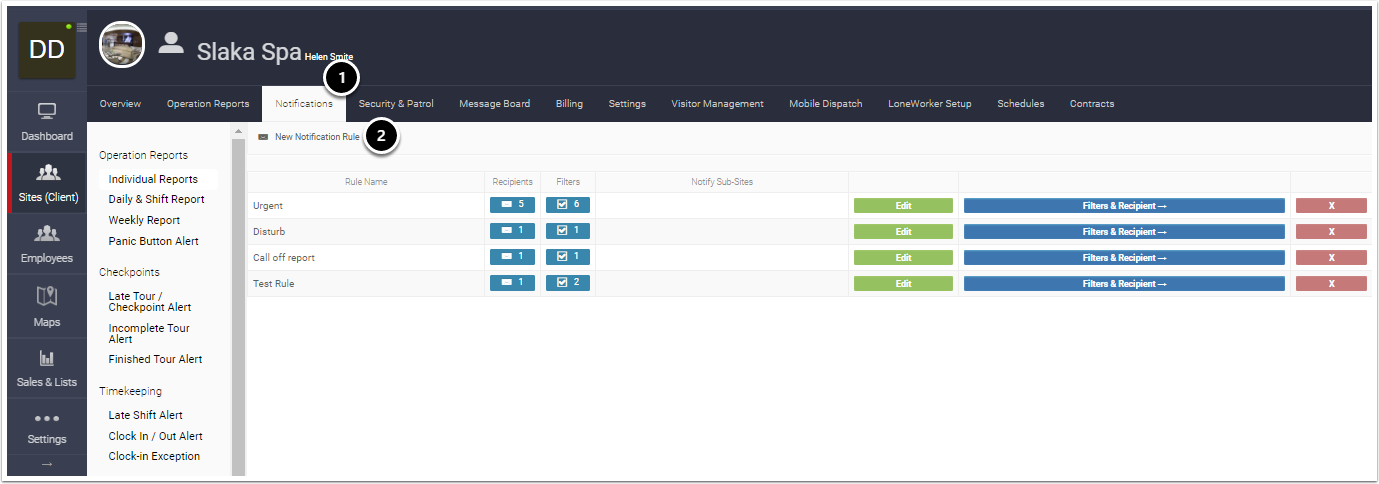Edit the Call off report rule
The image size is (1379, 484).
pos(903,257)
